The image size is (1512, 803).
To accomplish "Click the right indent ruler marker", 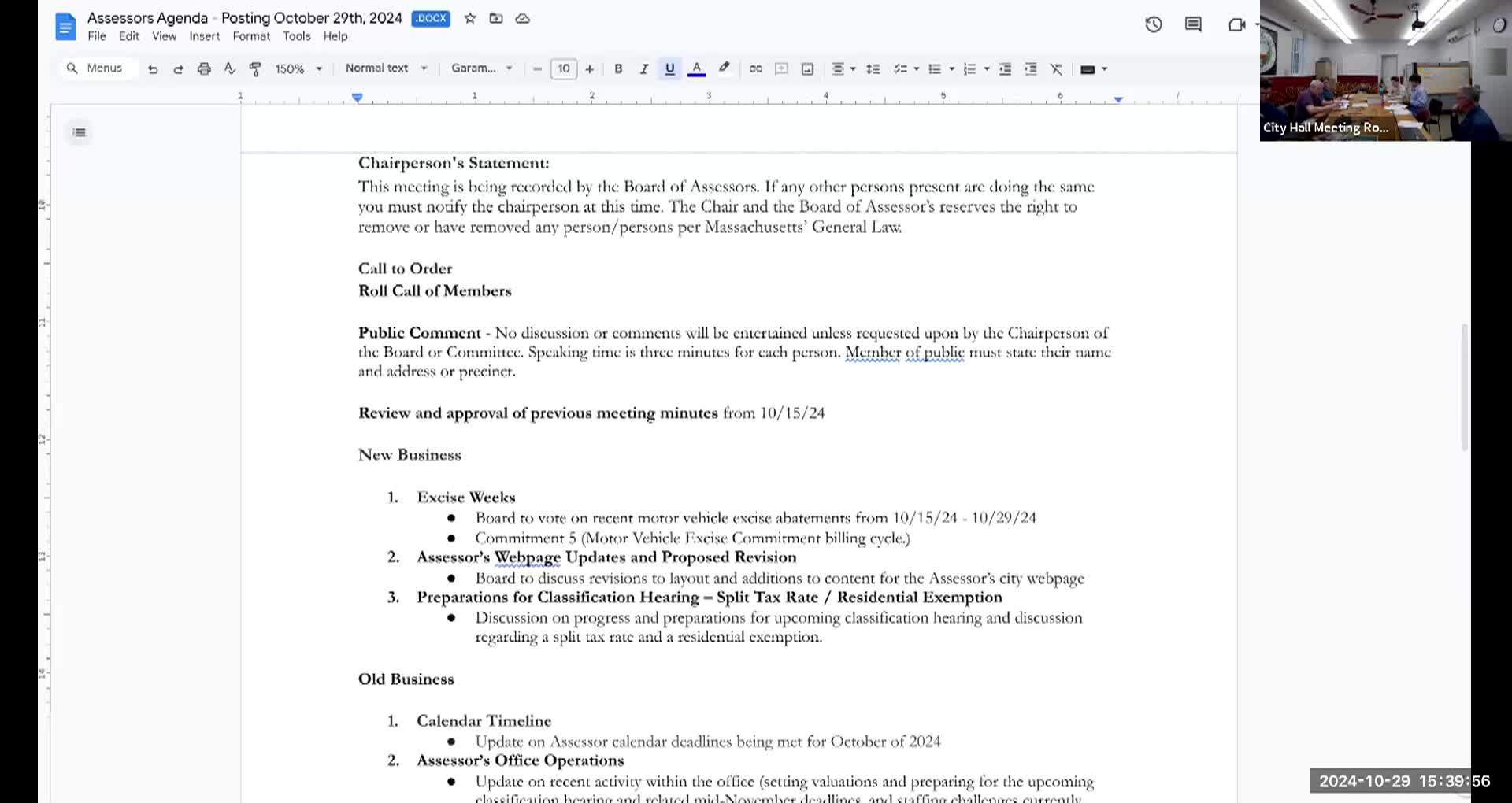I will (1118, 99).
